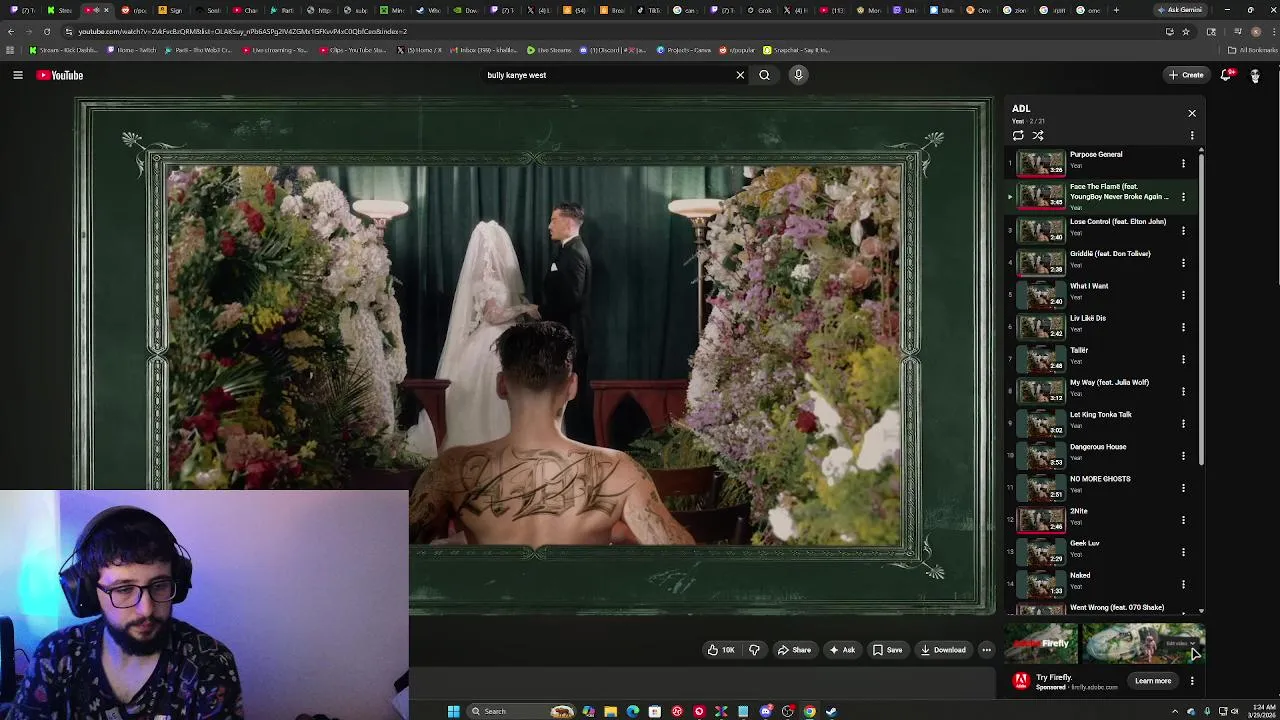Save the video to a playlist
The width and height of the screenshot is (1280, 720).
click(887, 650)
